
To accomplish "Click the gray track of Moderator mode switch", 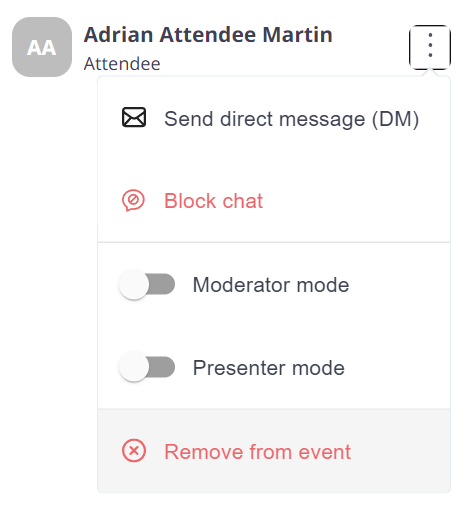I will click(162, 284).
